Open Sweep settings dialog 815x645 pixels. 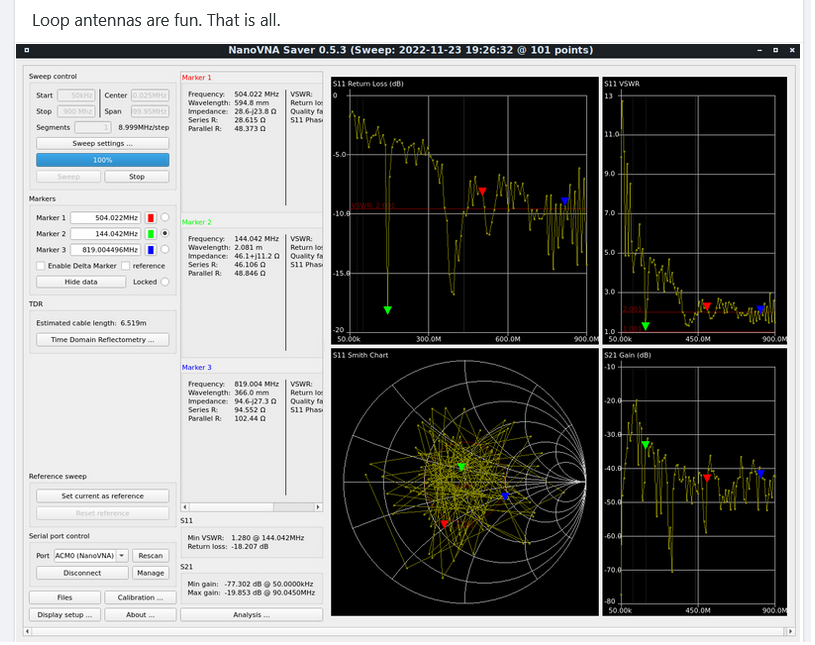coord(102,143)
